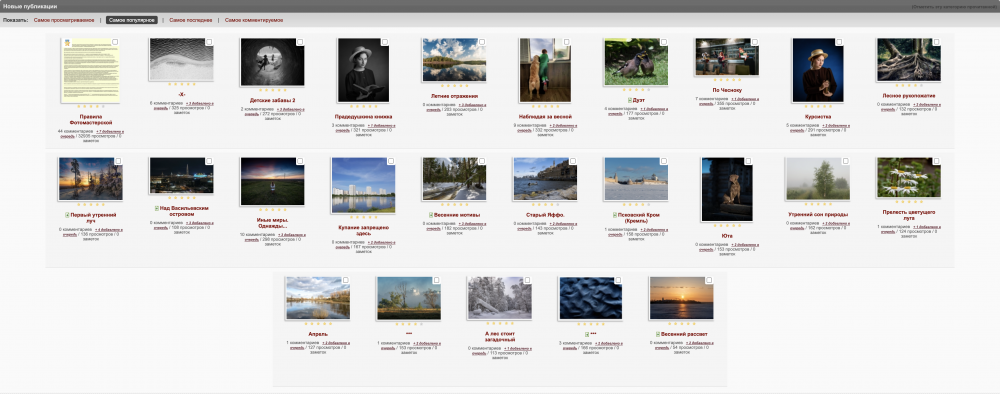Check the box on Детские забавы 2

tap(300, 42)
